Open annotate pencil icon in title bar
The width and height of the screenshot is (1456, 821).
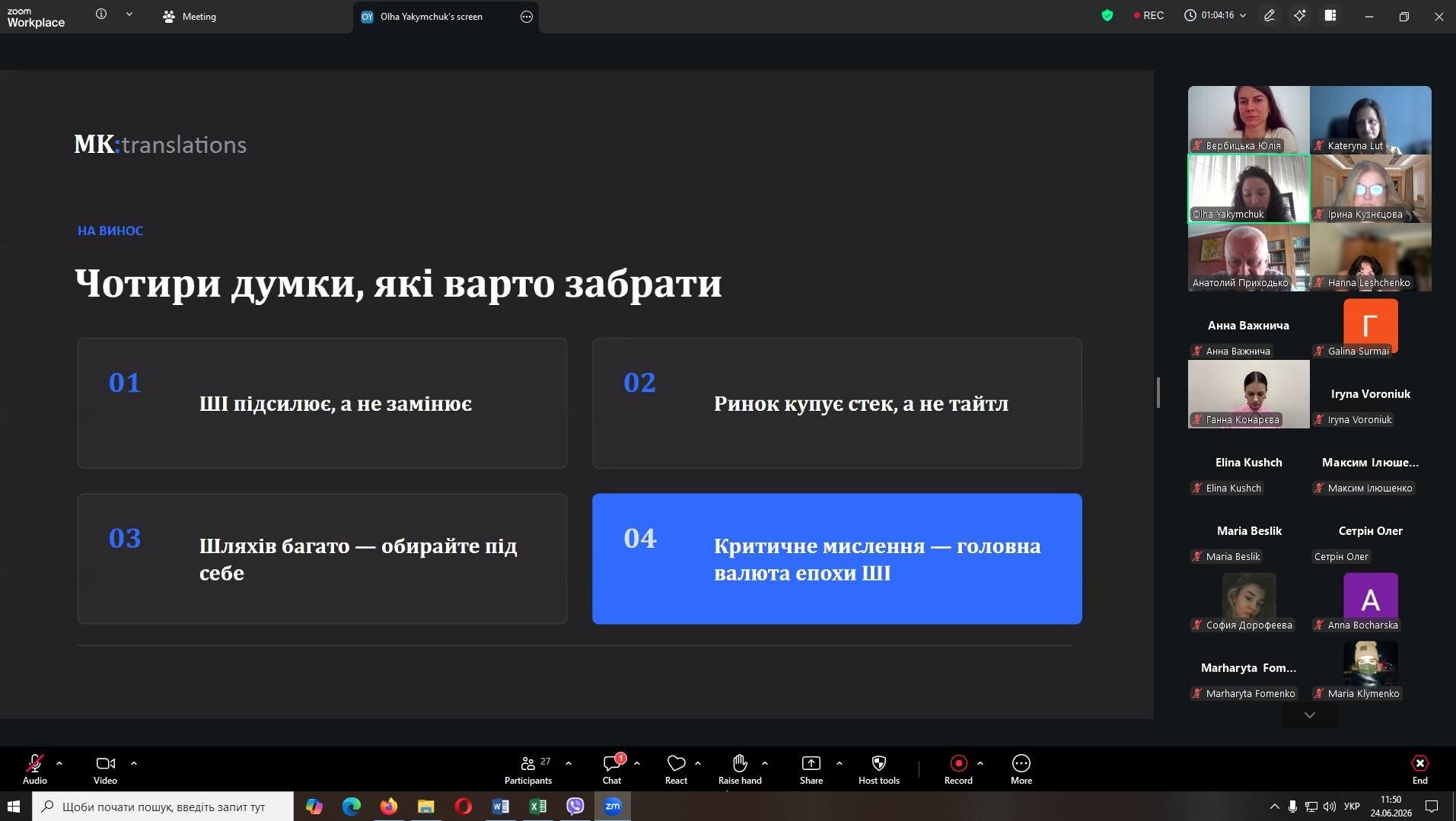[x=1270, y=15]
